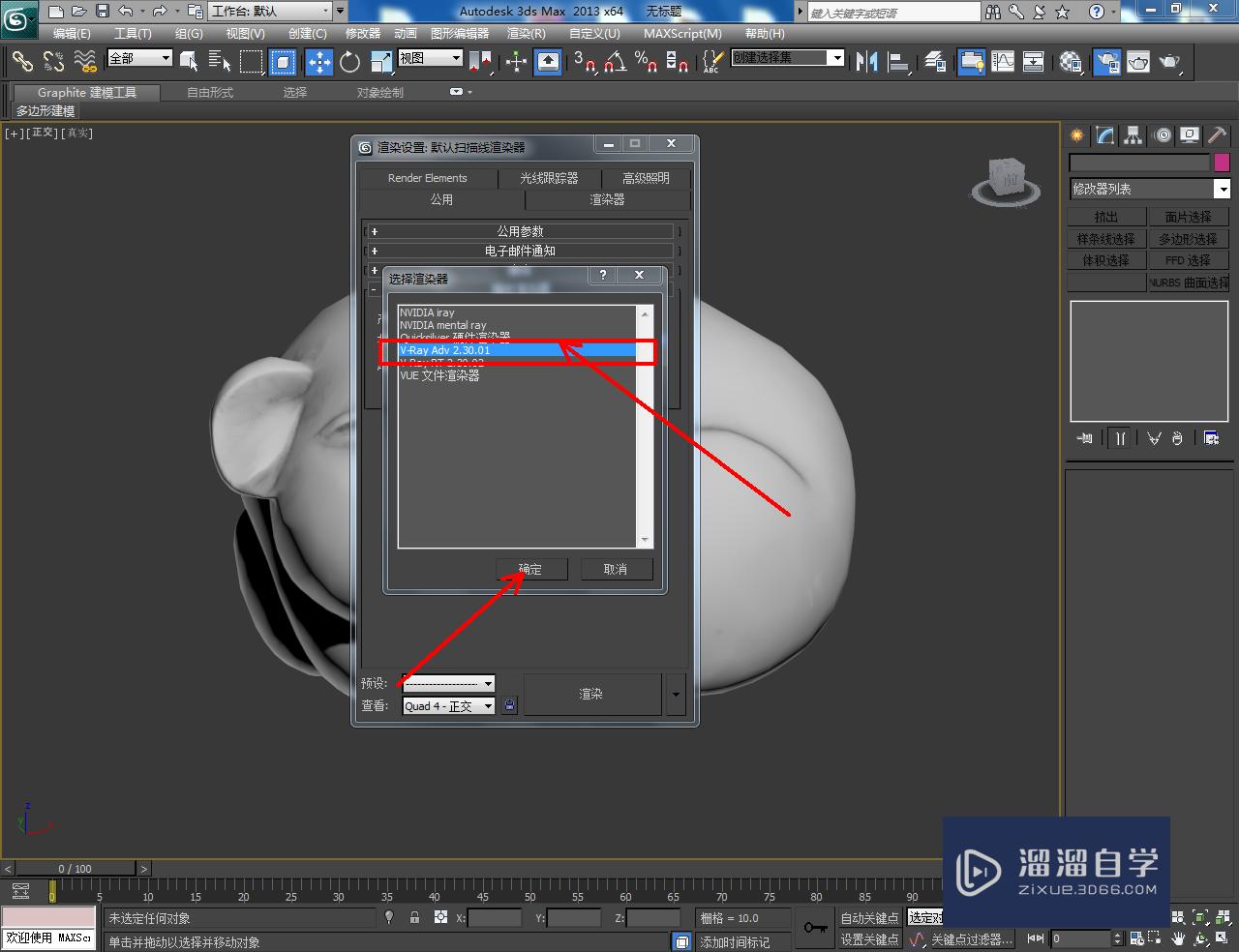The height and width of the screenshot is (952, 1239).
Task: Open the 全部 selection filter dropdown
Action: tap(139, 58)
